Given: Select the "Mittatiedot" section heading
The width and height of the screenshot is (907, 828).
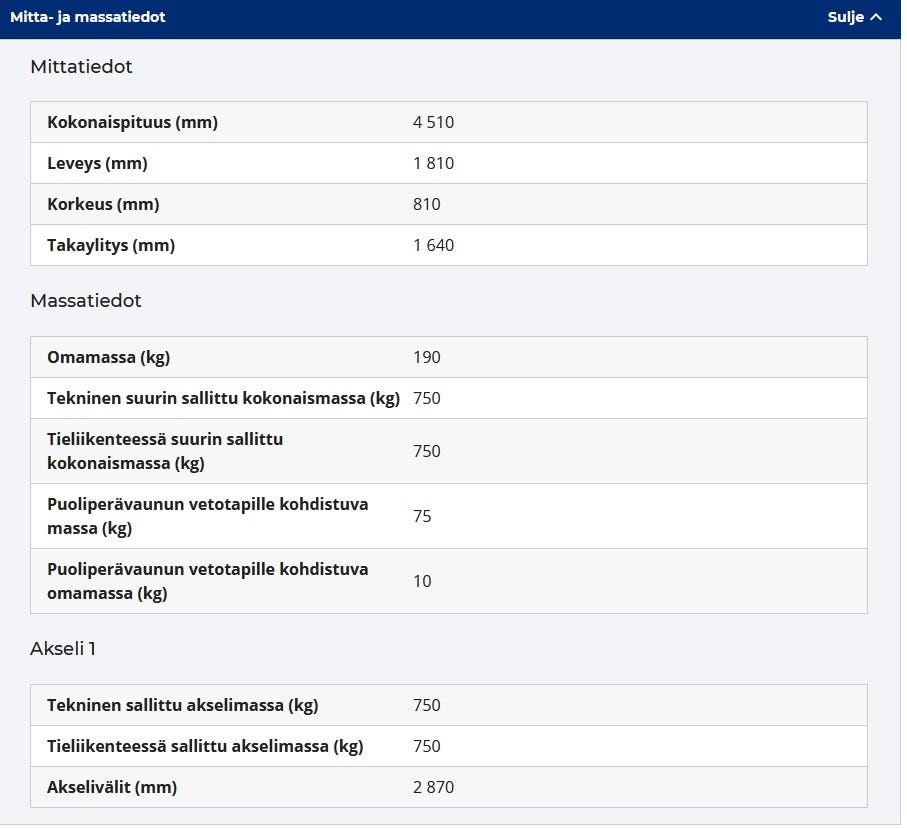Looking at the screenshot, I should [81, 67].
